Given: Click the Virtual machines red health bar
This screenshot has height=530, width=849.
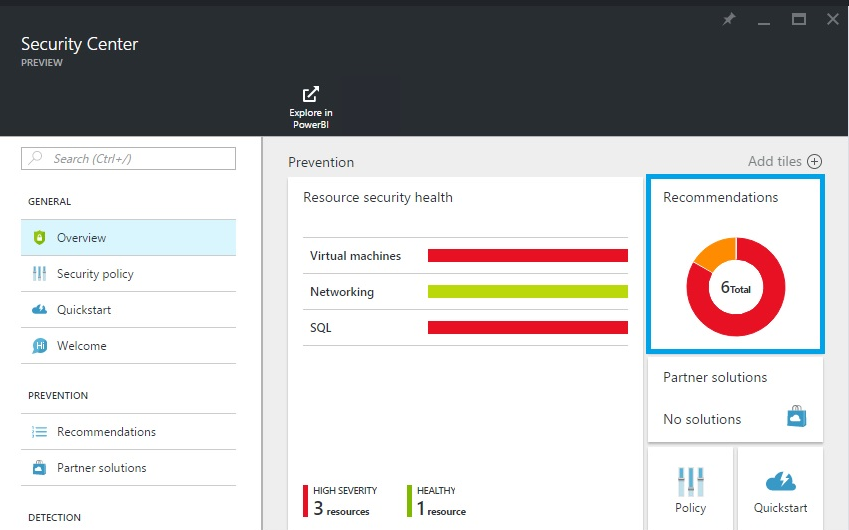Looking at the screenshot, I should point(527,256).
